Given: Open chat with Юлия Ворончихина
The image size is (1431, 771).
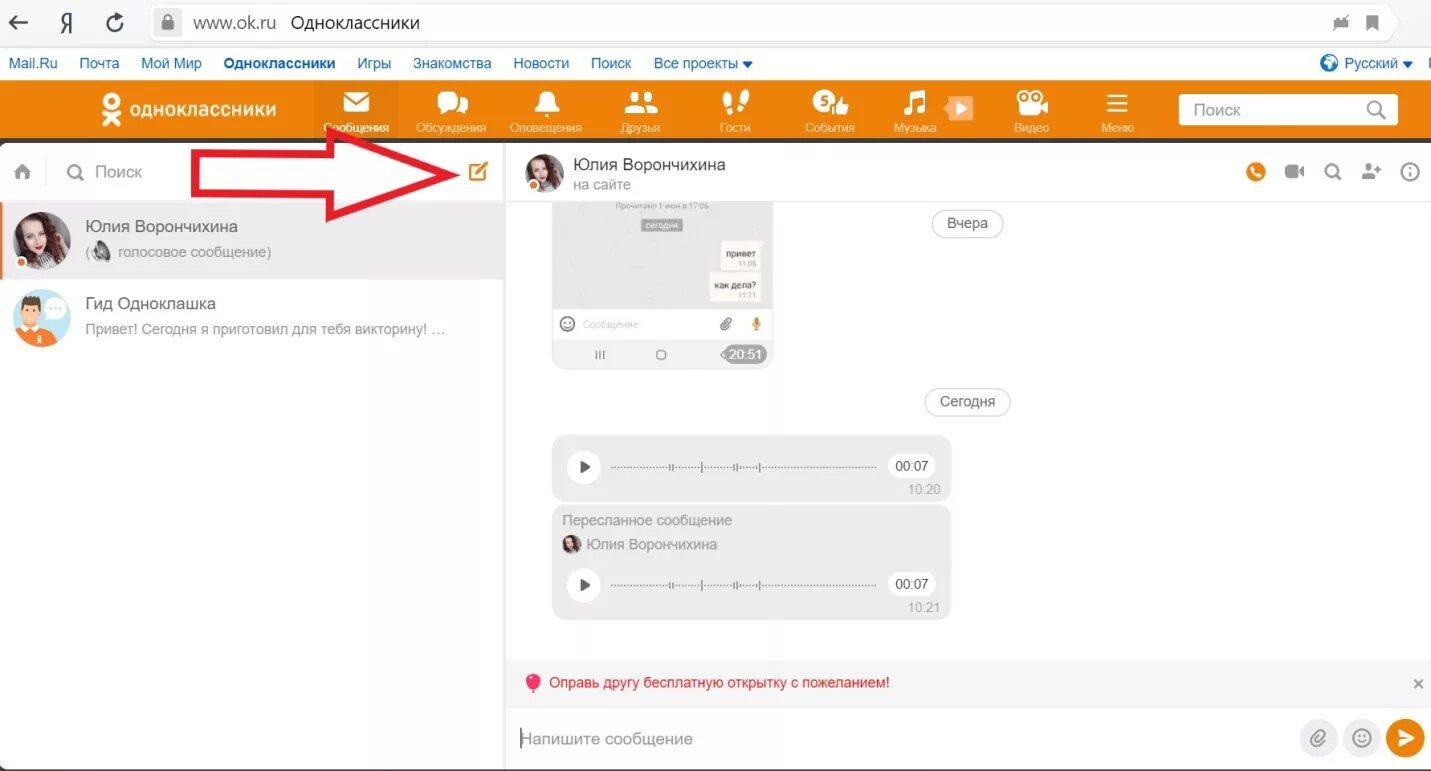Looking at the screenshot, I should tap(252, 240).
